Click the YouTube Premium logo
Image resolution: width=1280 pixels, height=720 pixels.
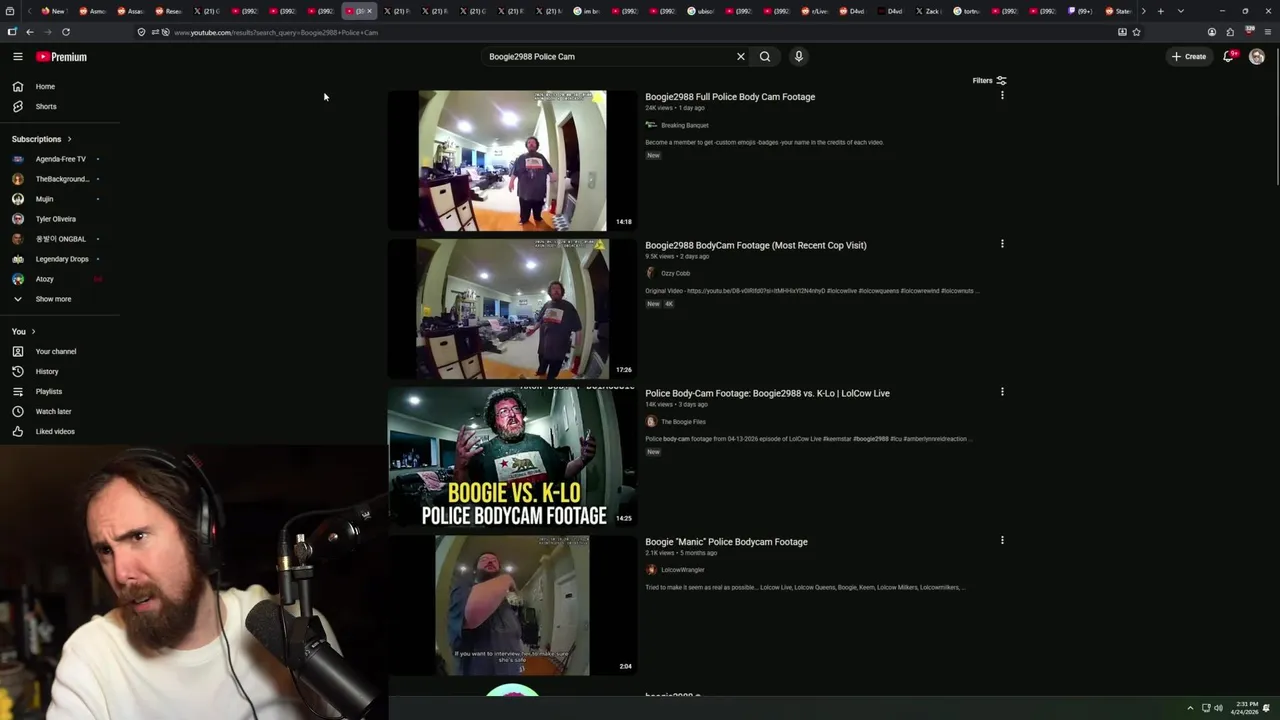click(61, 57)
